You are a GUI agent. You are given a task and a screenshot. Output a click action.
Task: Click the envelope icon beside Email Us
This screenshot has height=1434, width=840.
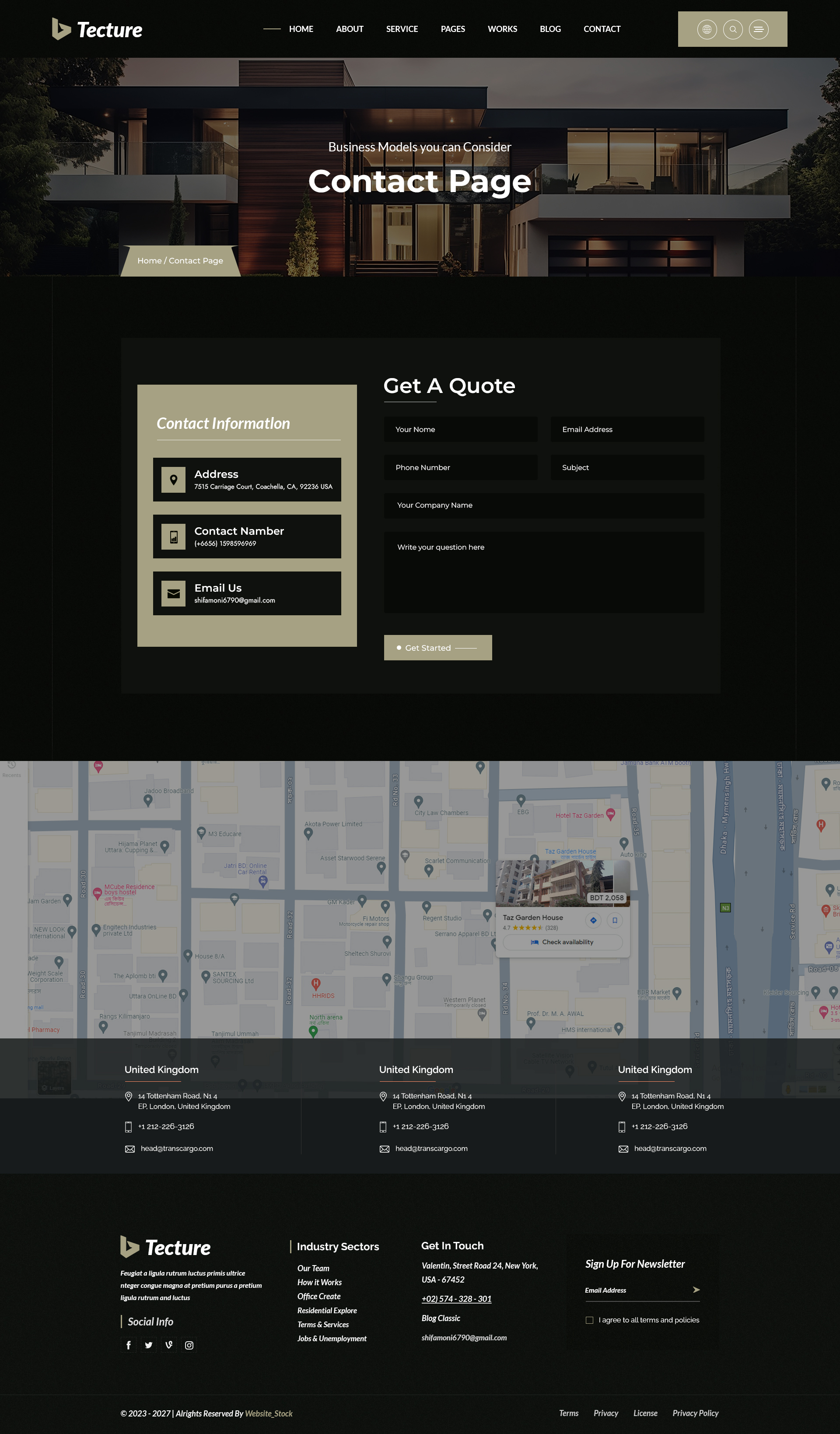(174, 593)
